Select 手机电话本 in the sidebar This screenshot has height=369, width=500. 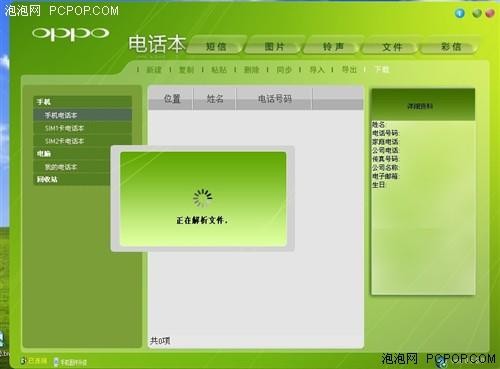(82, 115)
